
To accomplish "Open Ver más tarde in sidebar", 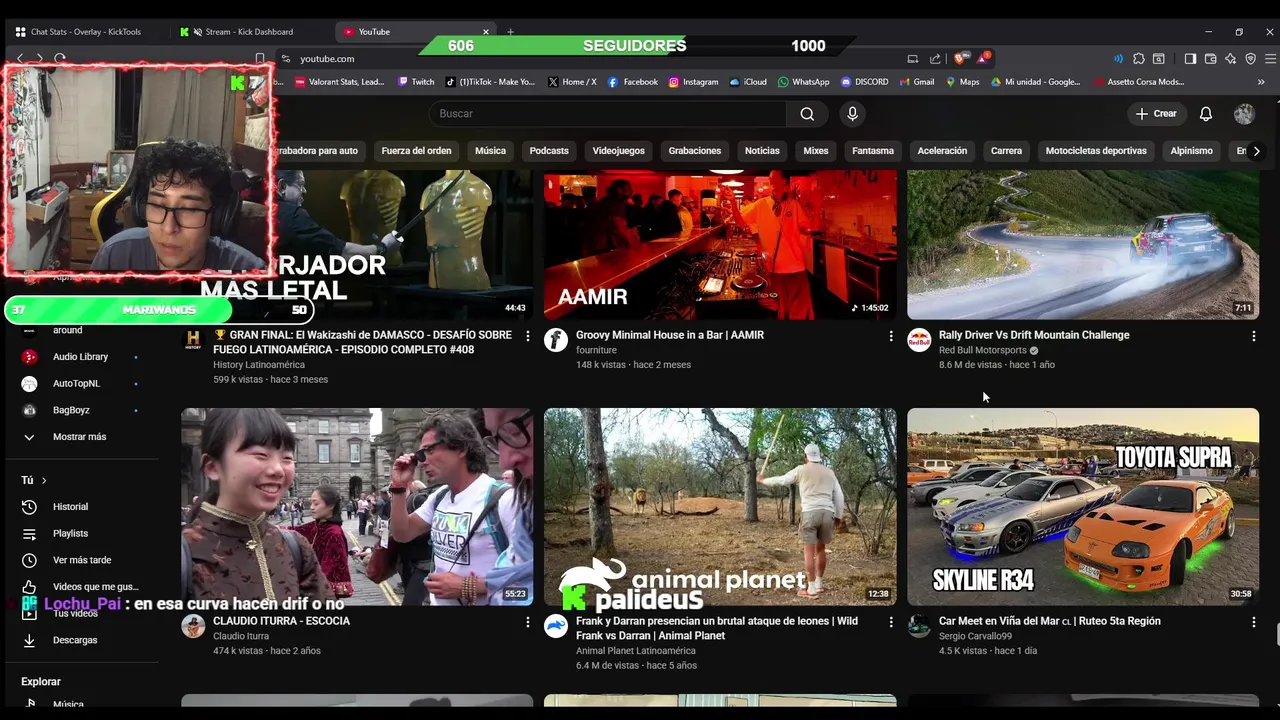I will (x=82, y=561).
